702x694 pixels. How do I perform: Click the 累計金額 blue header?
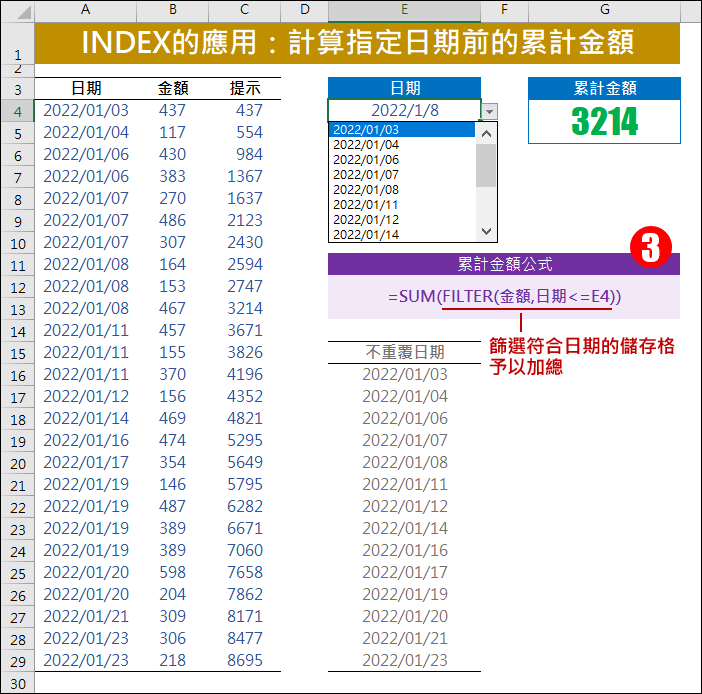[x=604, y=88]
